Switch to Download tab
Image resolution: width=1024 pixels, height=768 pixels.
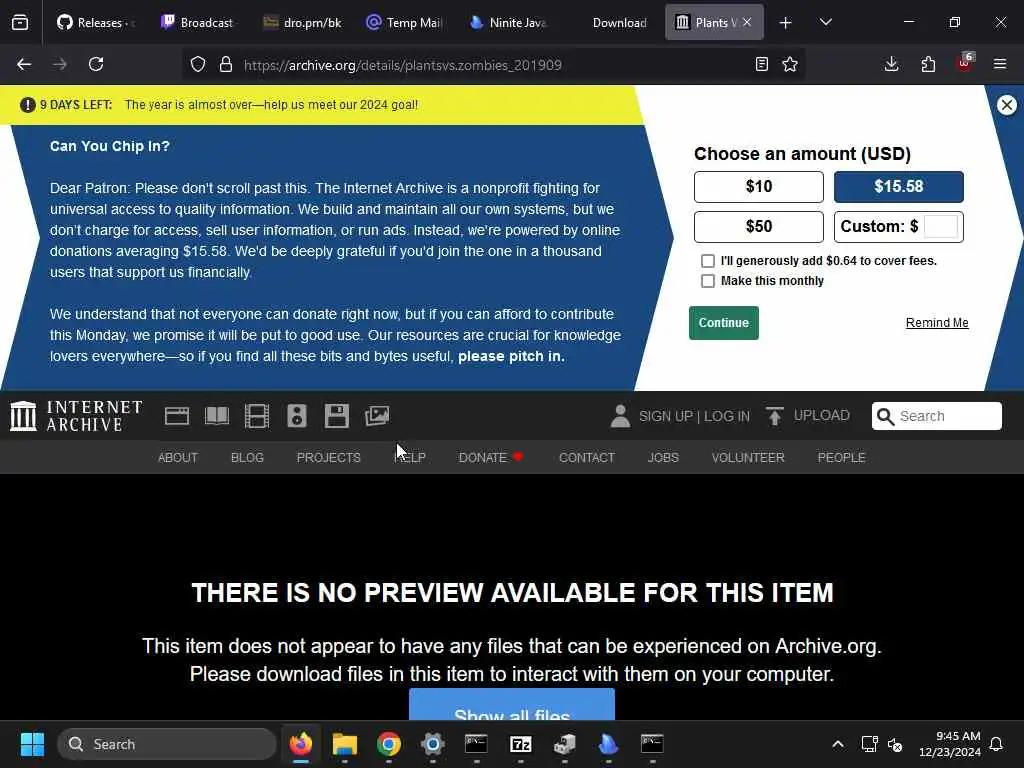[612, 23]
